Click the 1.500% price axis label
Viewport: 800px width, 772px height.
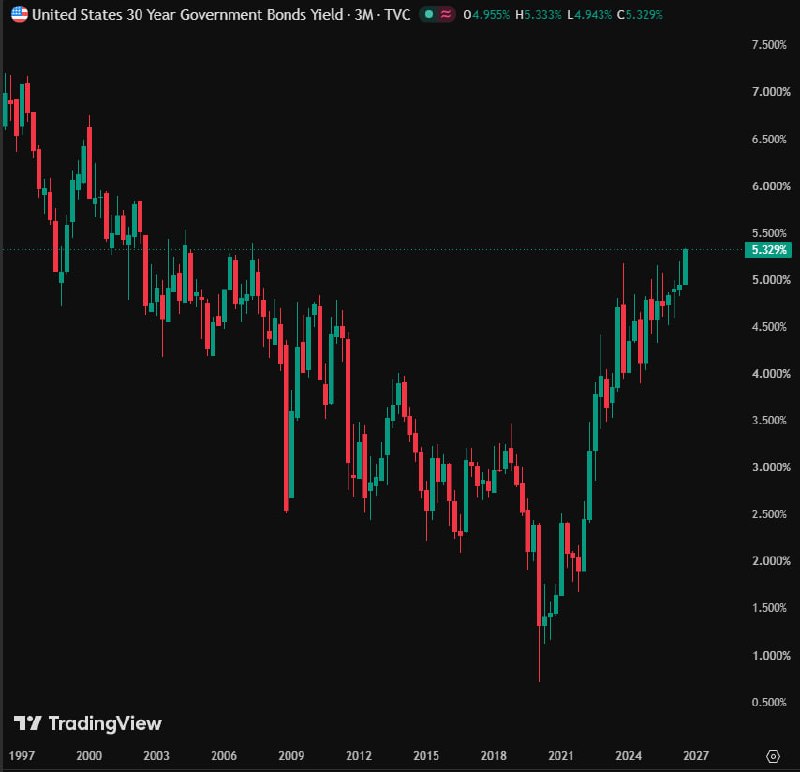tap(769, 608)
